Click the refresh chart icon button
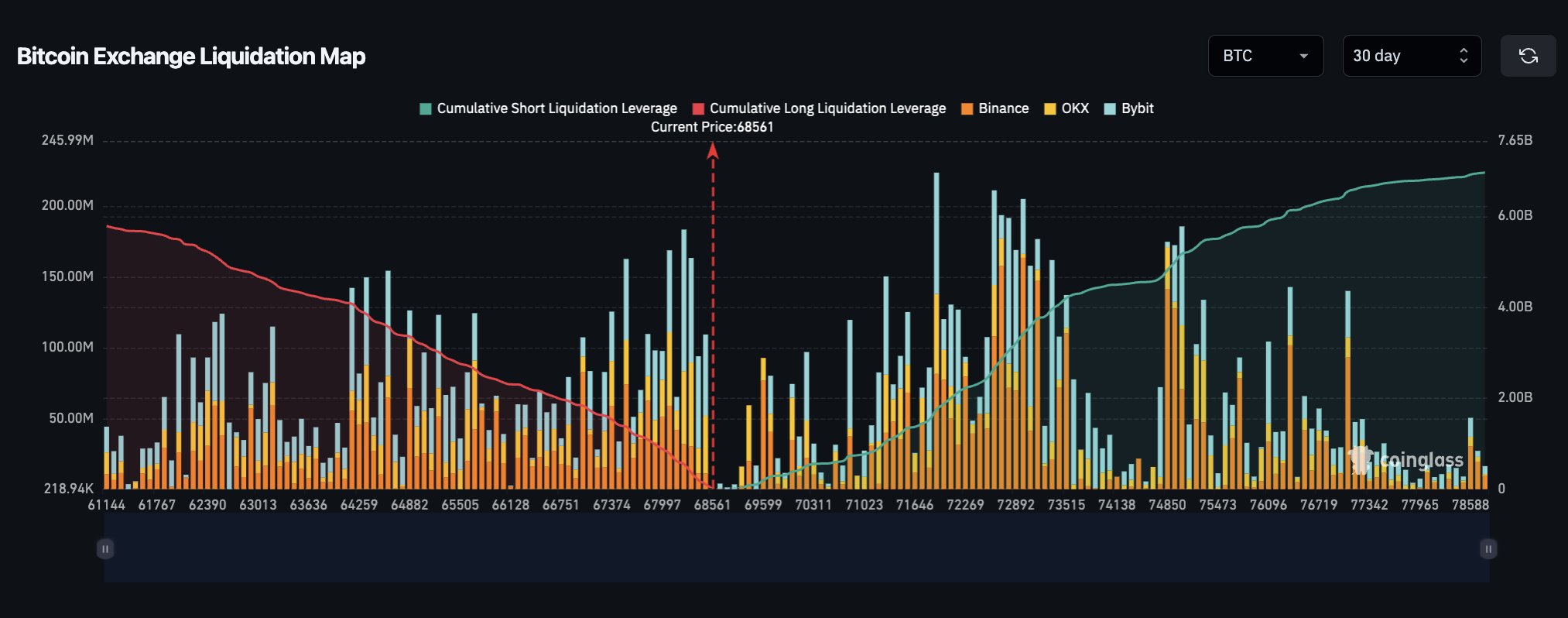 1528,56
